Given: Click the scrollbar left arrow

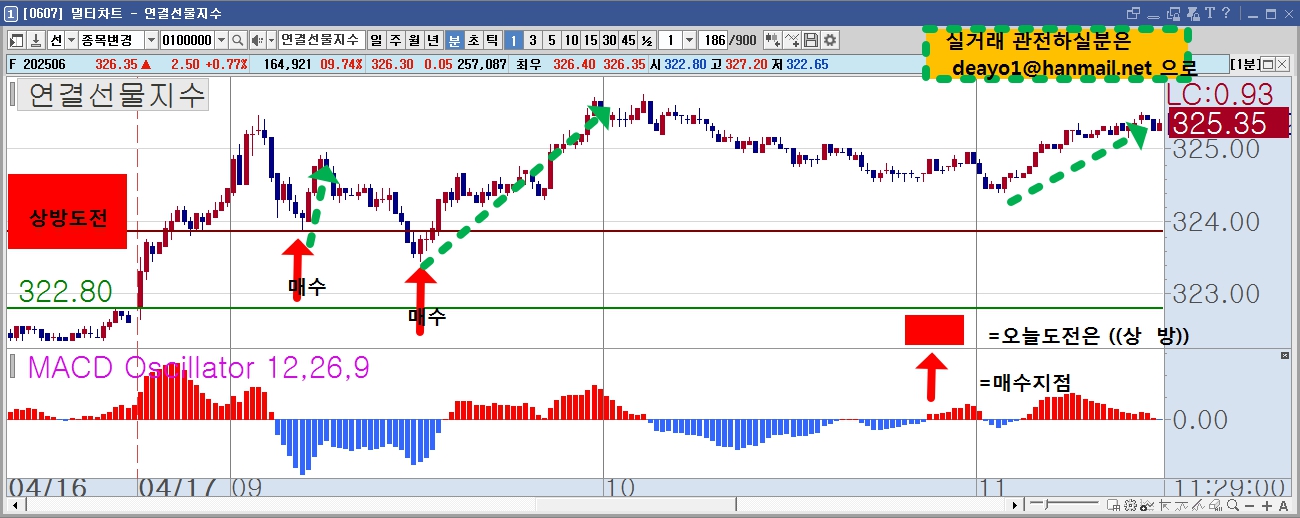Looking at the screenshot, I should (x=15, y=505).
